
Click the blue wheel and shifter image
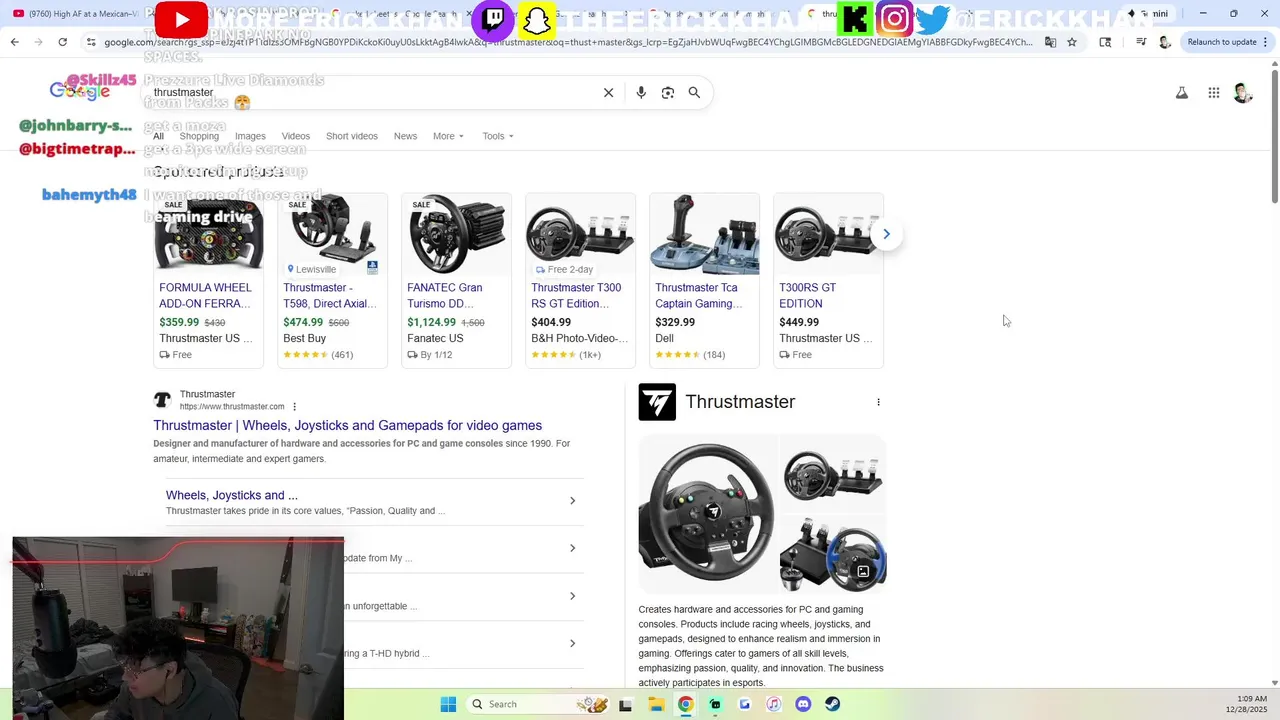pos(833,554)
